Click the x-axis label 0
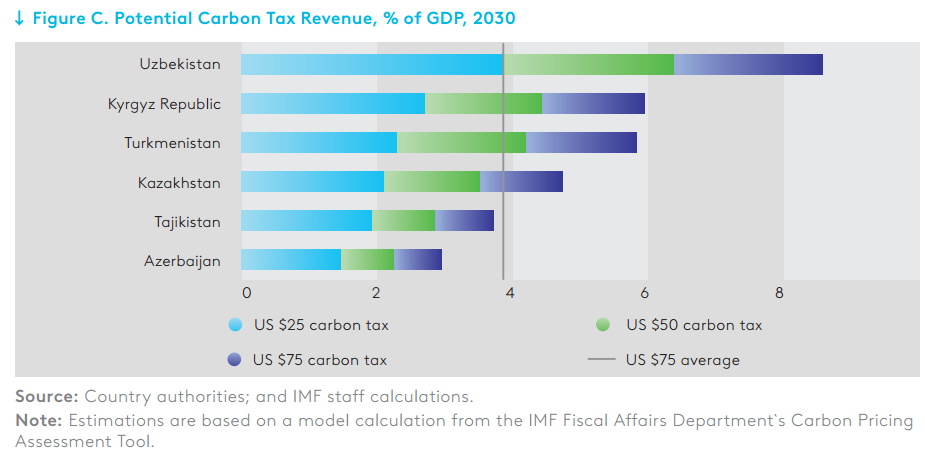The image size is (925, 457). click(x=246, y=293)
